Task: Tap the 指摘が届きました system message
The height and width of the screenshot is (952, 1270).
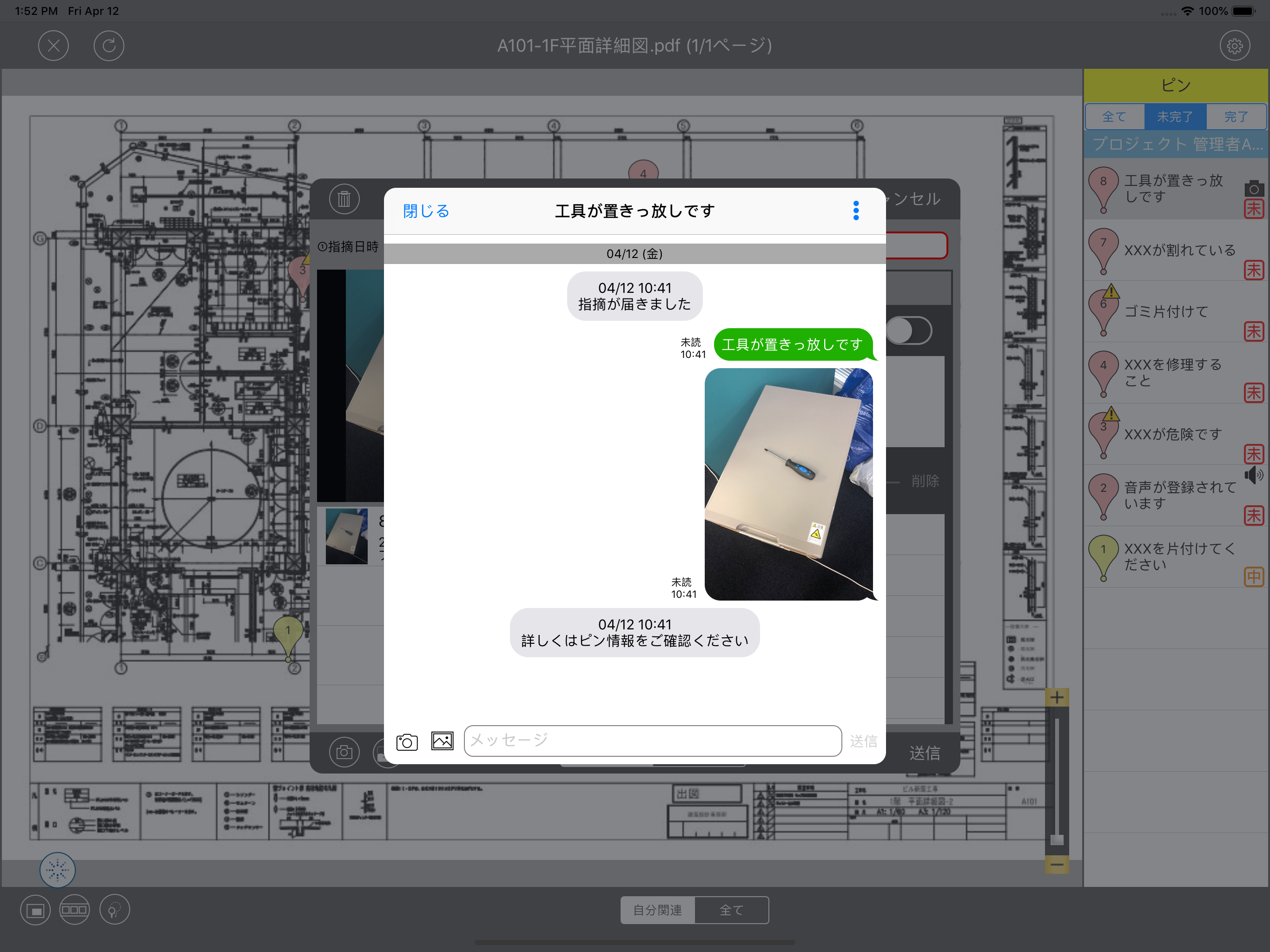Action: point(635,296)
